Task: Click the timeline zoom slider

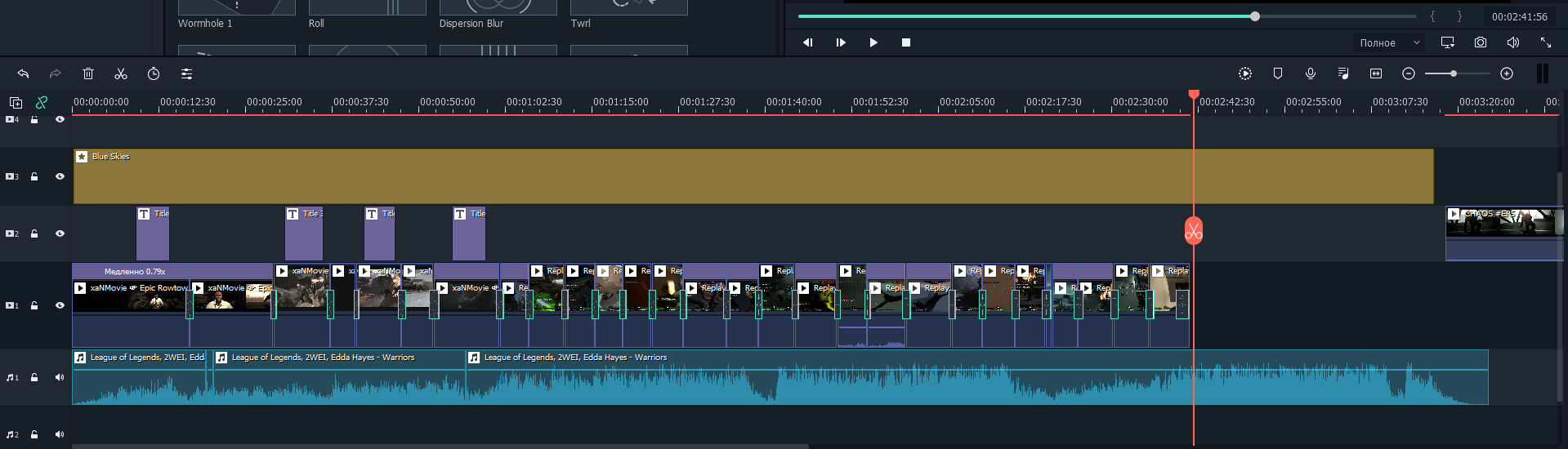Action: pos(1454,74)
